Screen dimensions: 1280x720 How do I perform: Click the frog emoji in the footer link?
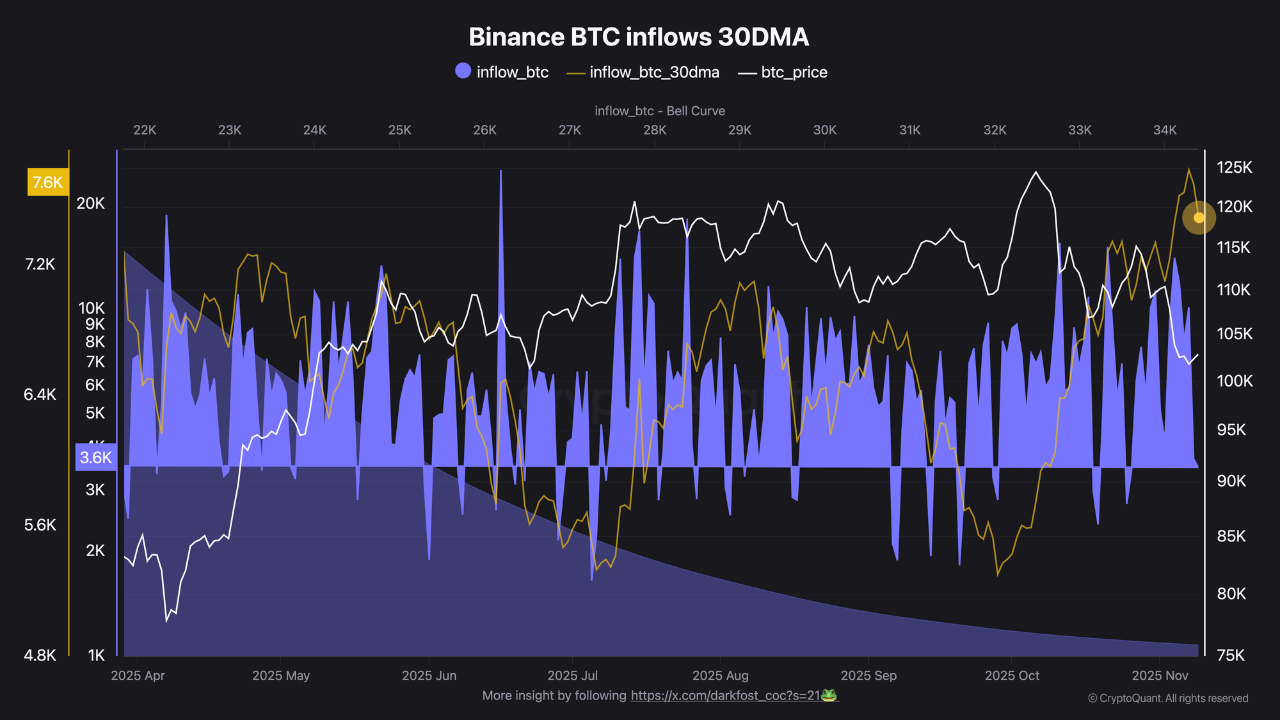pyautogui.click(x=829, y=695)
